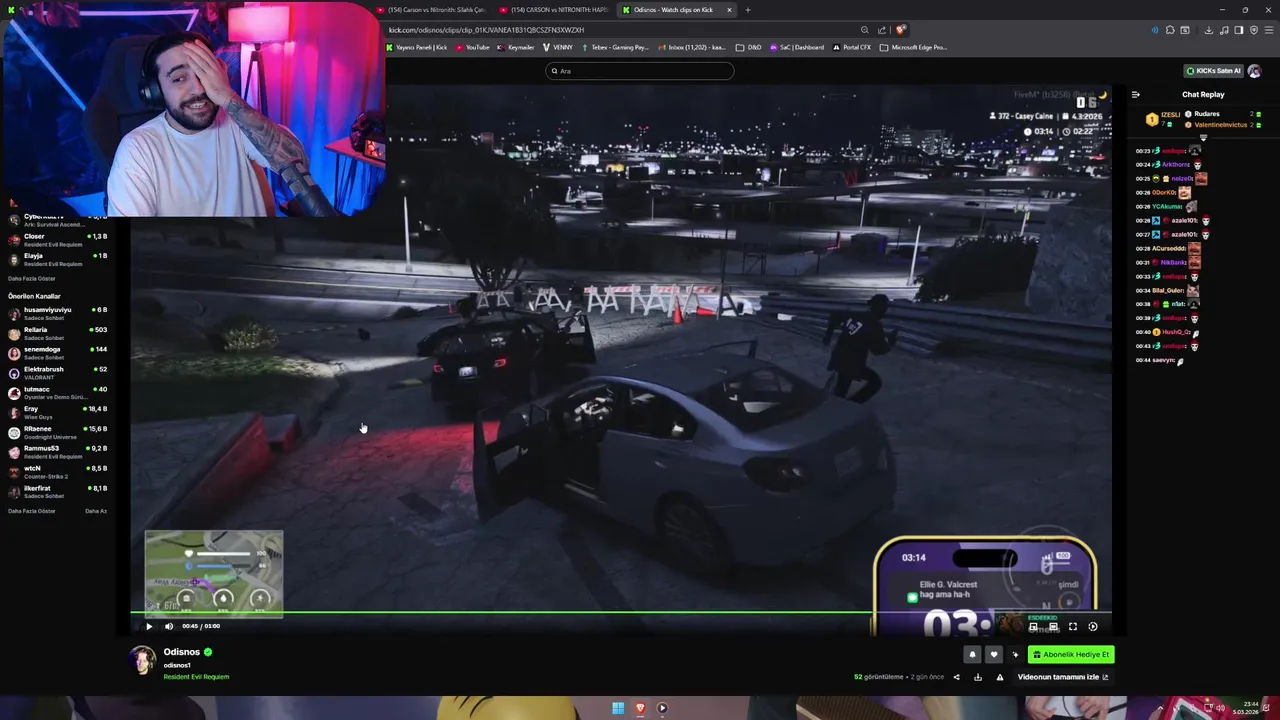Report the clip with the warning icon
The width and height of the screenshot is (1280, 720).
tap(1000, 677)
